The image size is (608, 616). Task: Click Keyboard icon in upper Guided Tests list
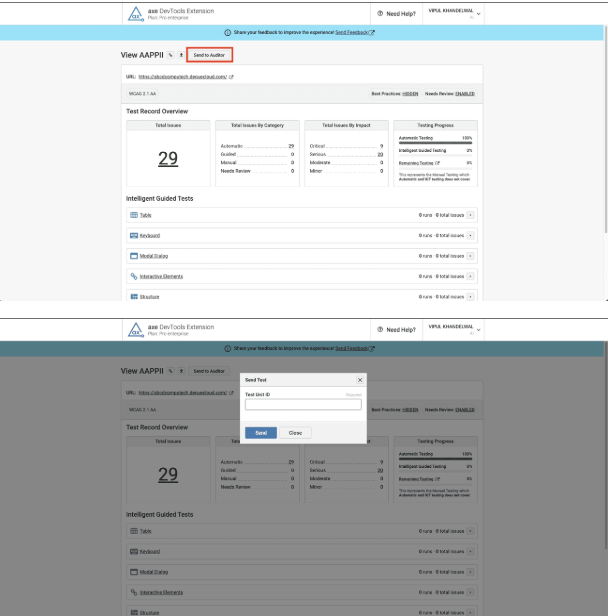[x=134, y=235]
